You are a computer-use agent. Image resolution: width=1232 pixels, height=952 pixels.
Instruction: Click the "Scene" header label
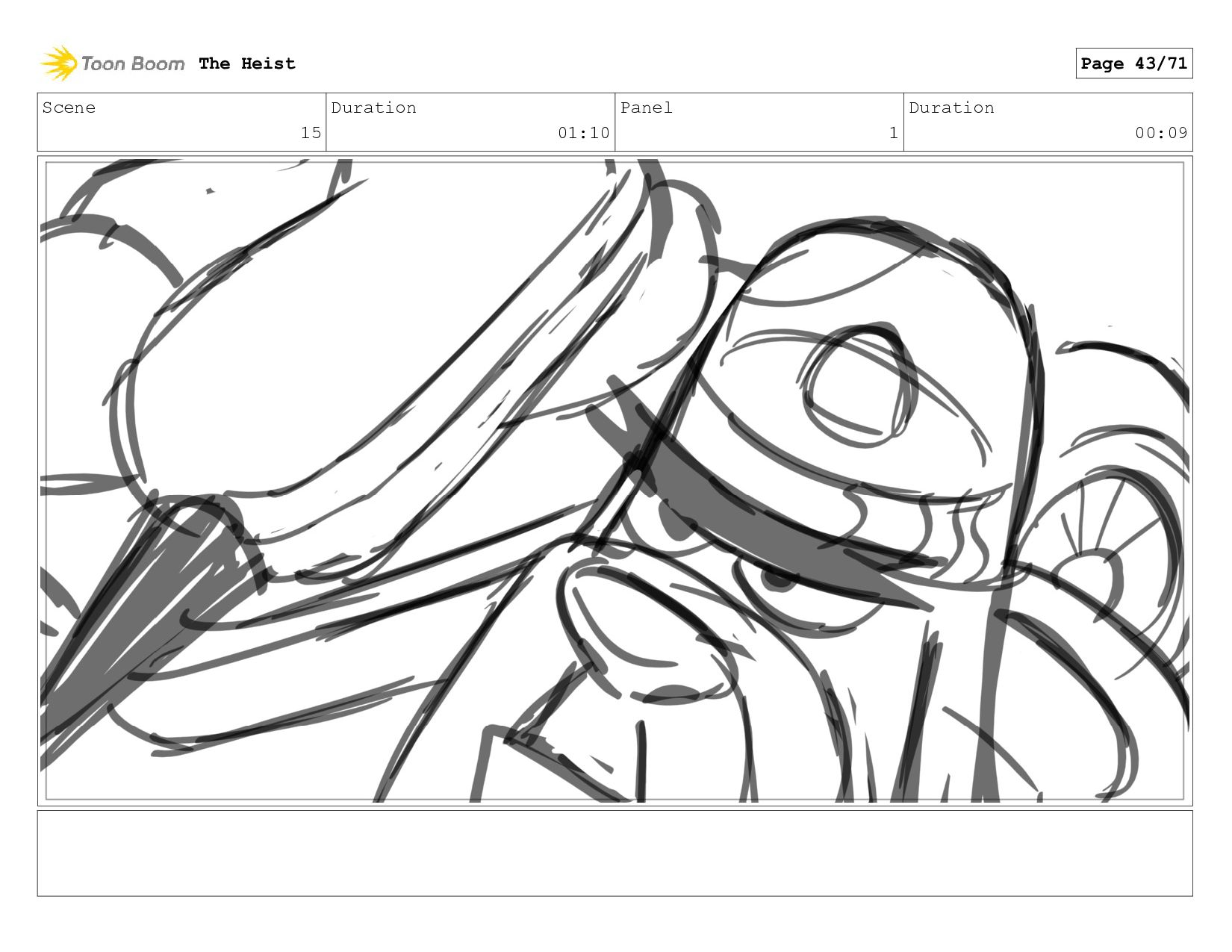(x=69, y=108)
